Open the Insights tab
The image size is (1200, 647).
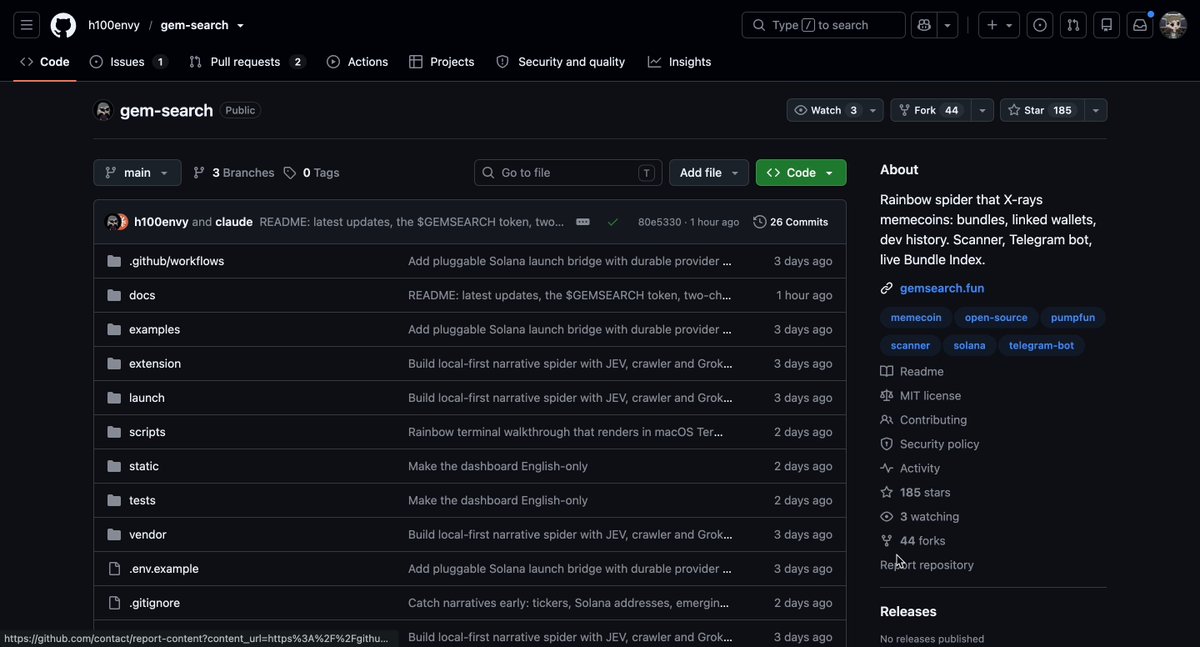point(679,62)
